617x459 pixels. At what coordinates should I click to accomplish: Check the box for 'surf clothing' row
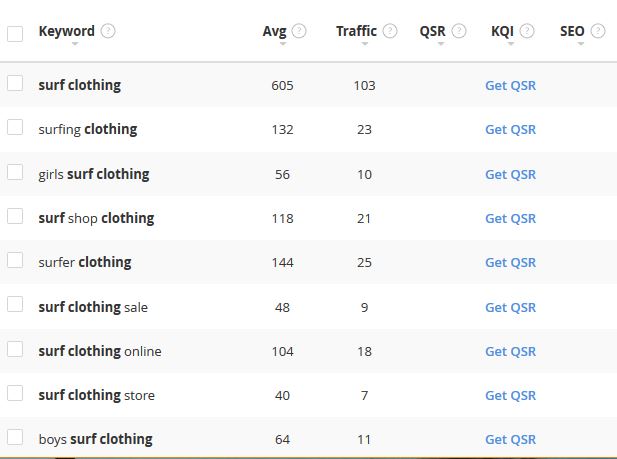[15, 84]
